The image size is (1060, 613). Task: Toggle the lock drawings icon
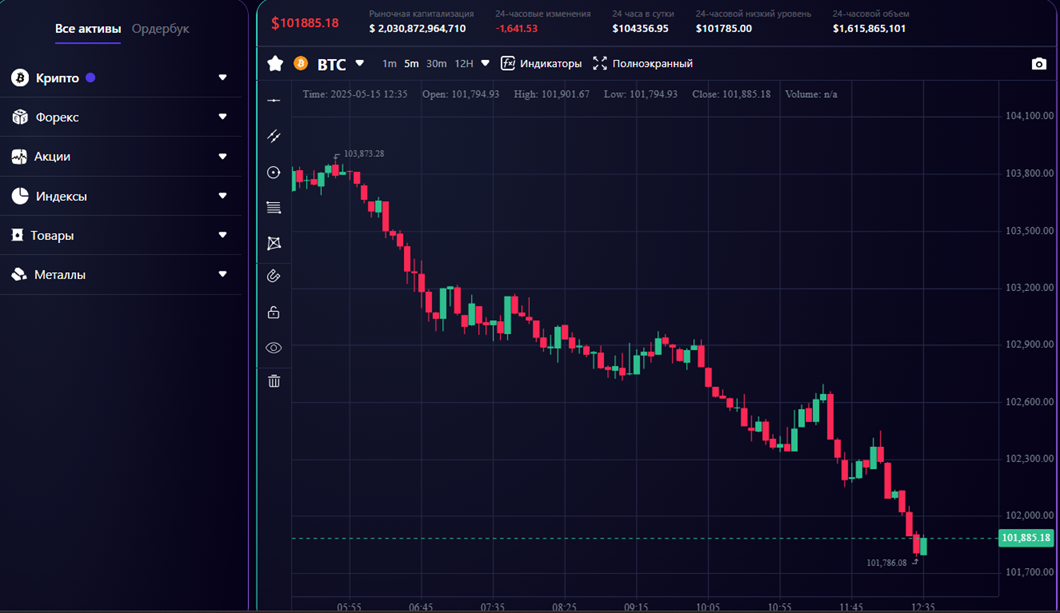tap(273, 312)
